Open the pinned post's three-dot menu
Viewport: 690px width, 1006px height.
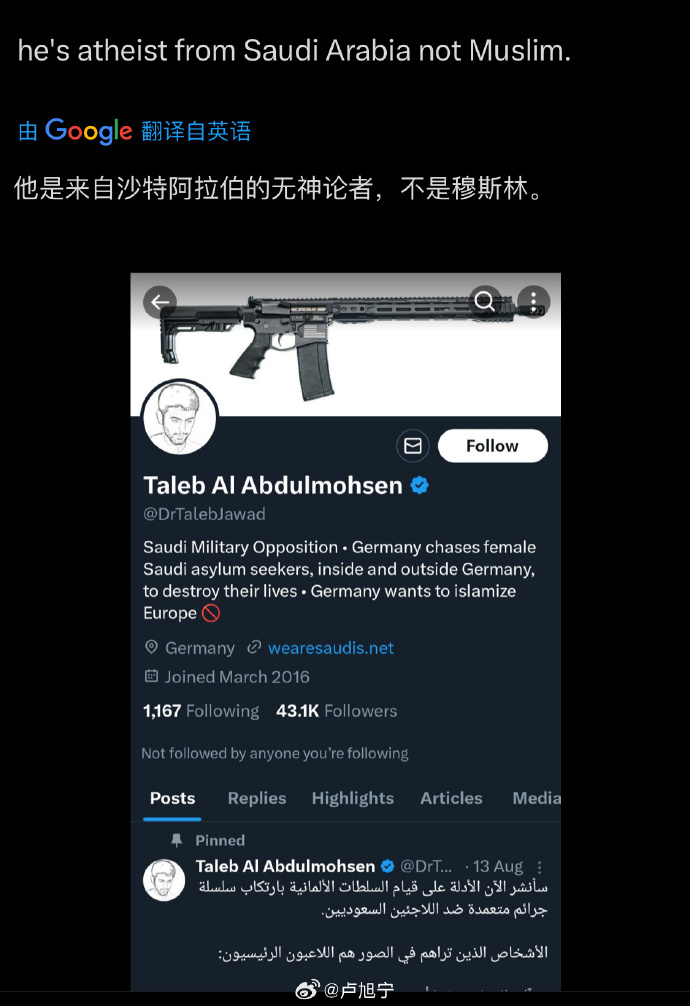(540, 867)
